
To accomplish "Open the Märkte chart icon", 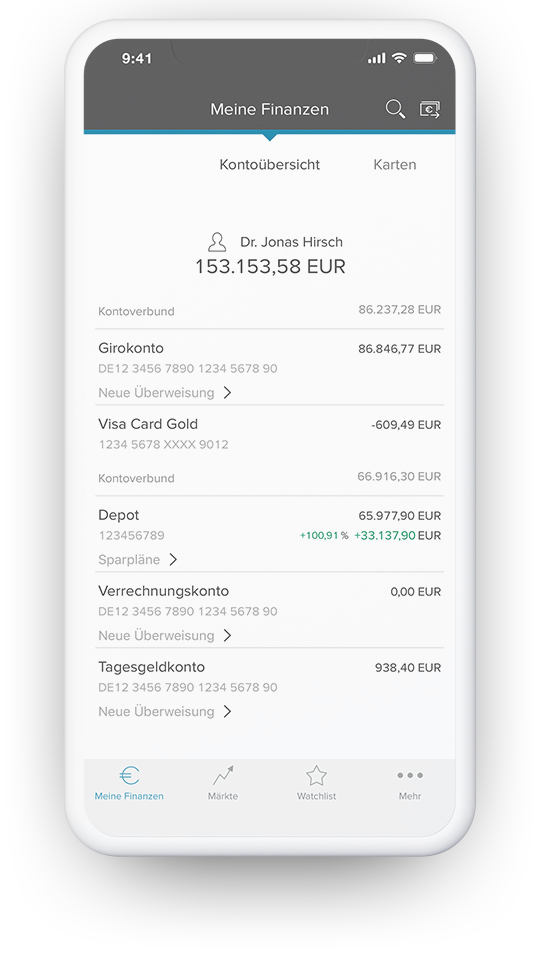I will [223, 775].
